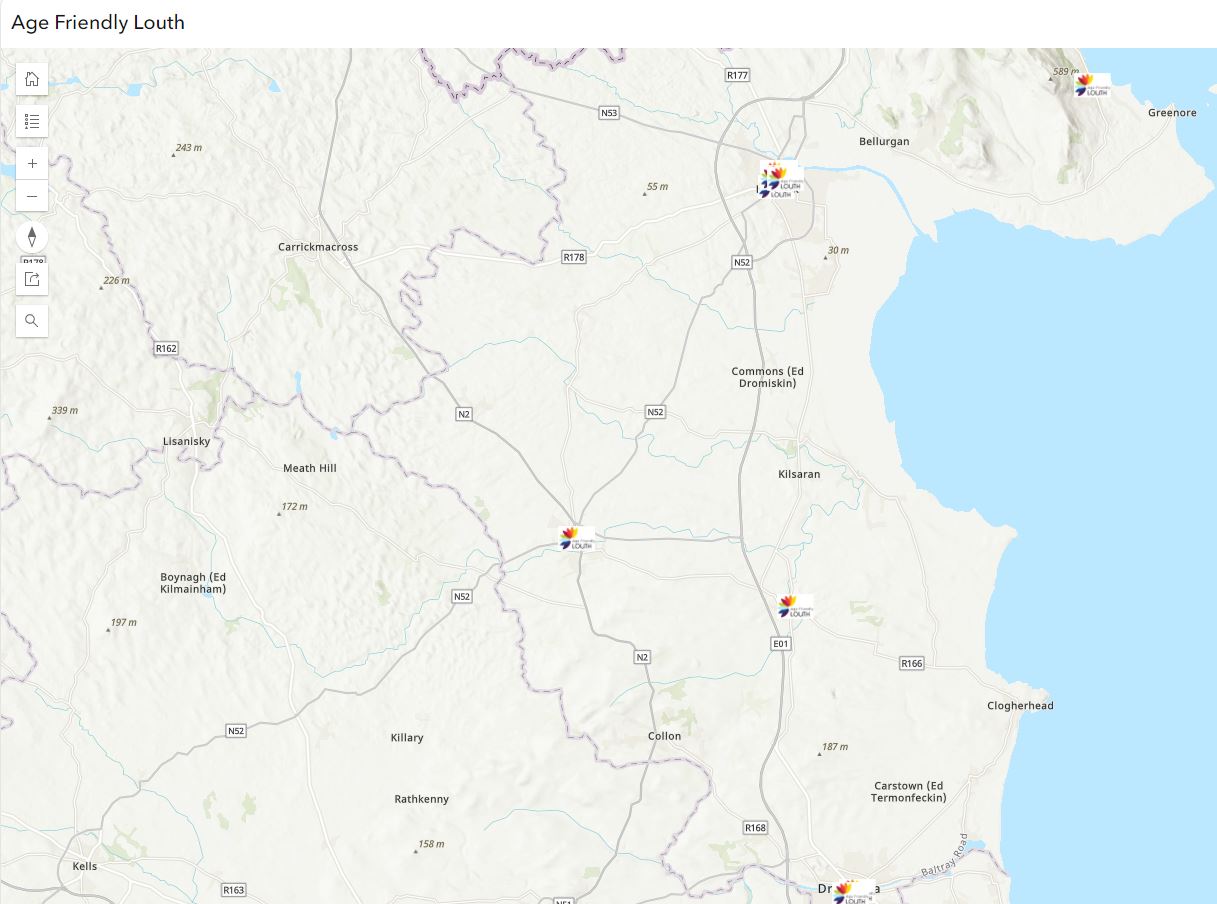Click the Kells place label
This screenshot has height=904, width=1217.
(x=84, y=866)
